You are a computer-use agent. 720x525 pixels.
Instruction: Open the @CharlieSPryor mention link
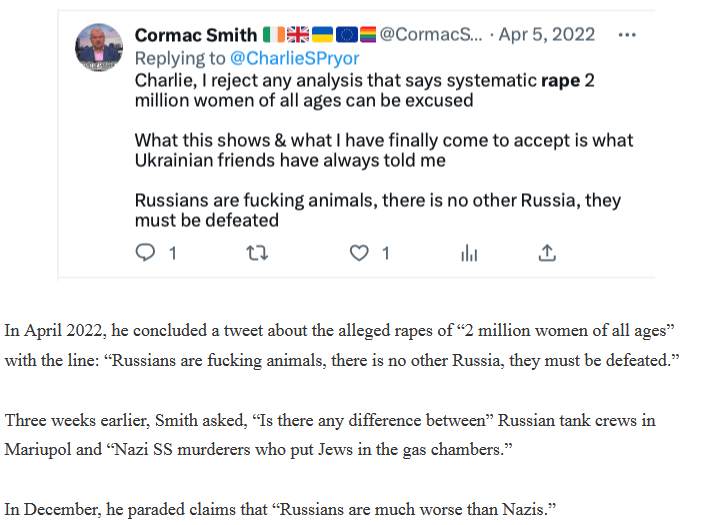point(294,58)
